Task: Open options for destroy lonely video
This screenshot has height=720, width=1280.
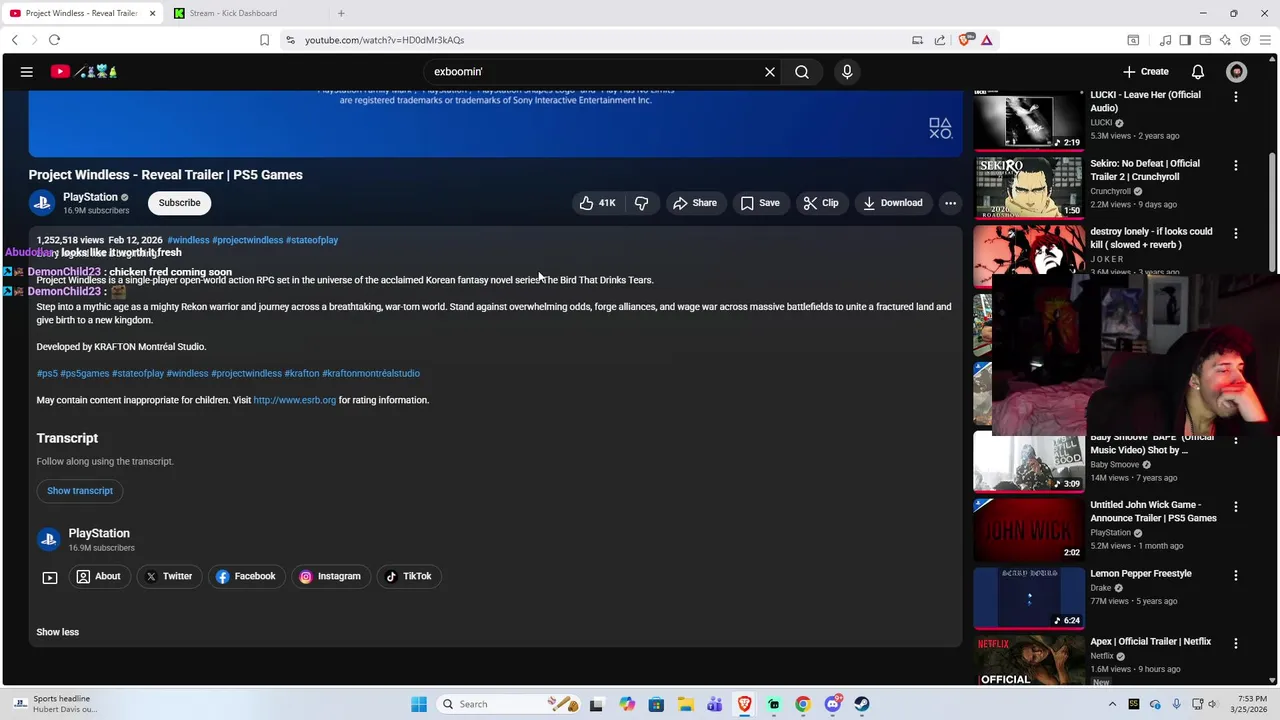Action: [1236, 233]
